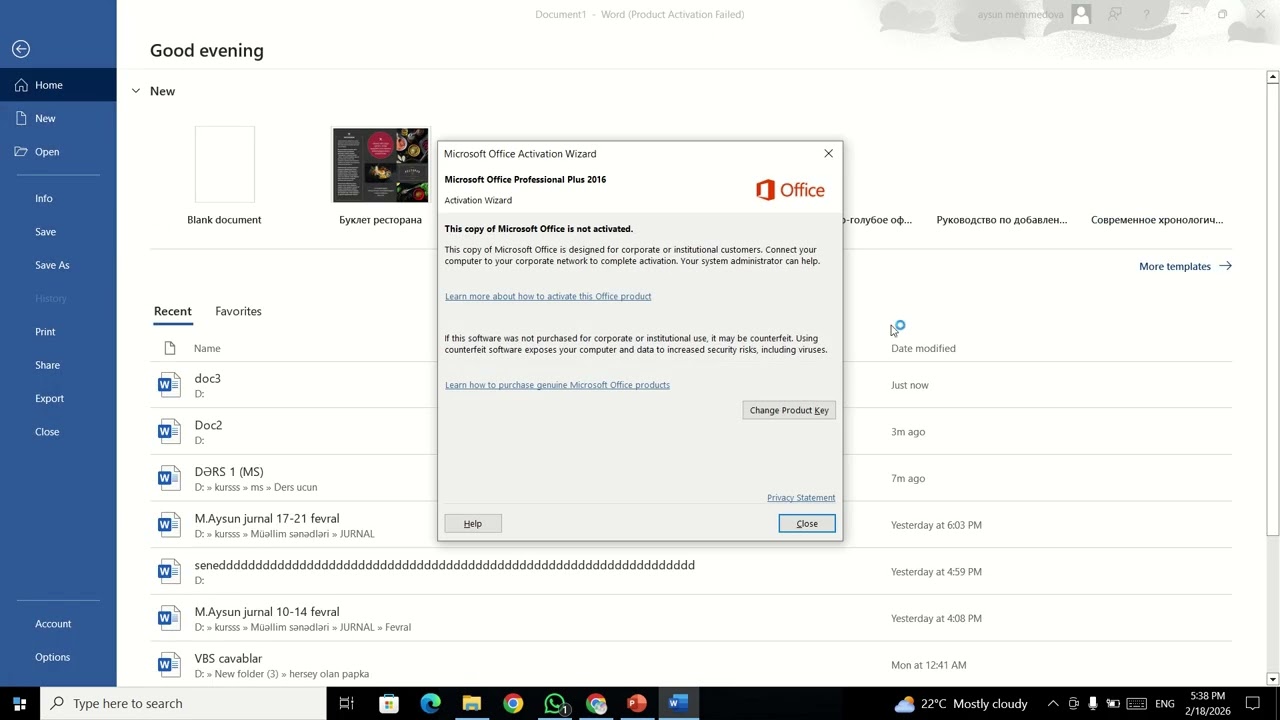The image size is (1280, 720).
Task: Click the Word icon beside Doc2
Action: [x=169, y=432]
